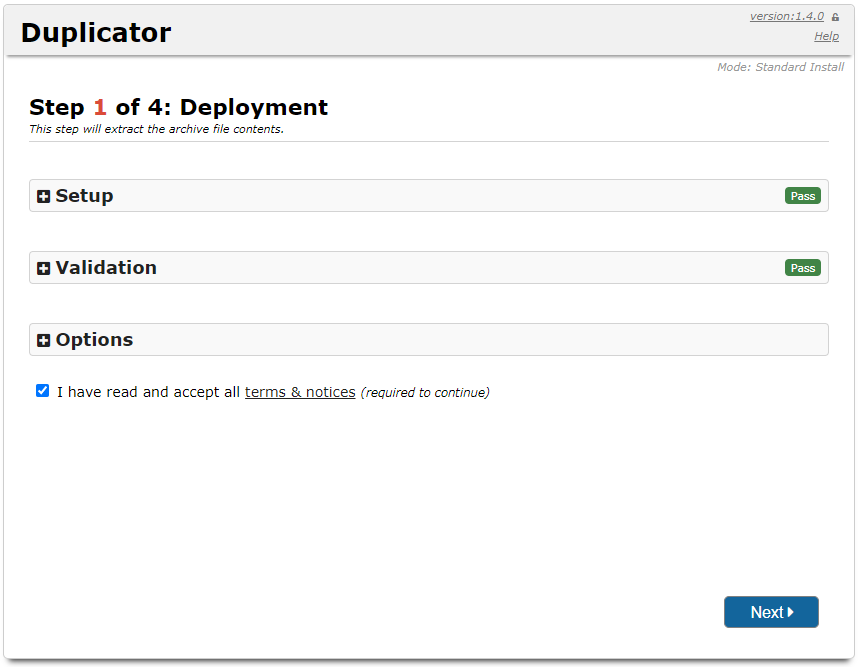The image size is (859, 667).
Task: Click the '(required to continue)' note
Action: click(425, 393)
